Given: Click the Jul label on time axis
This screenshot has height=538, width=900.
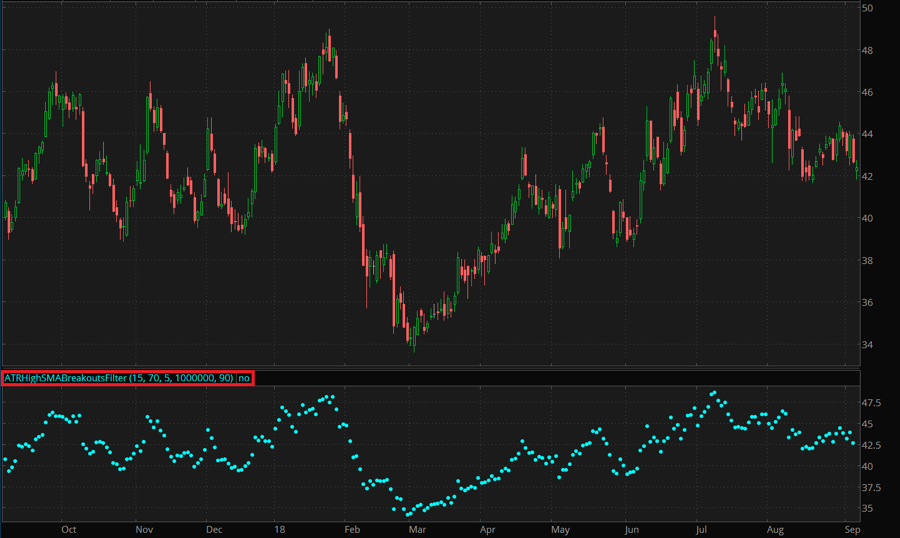Looking at the screenshot, I should click(701, 527).
